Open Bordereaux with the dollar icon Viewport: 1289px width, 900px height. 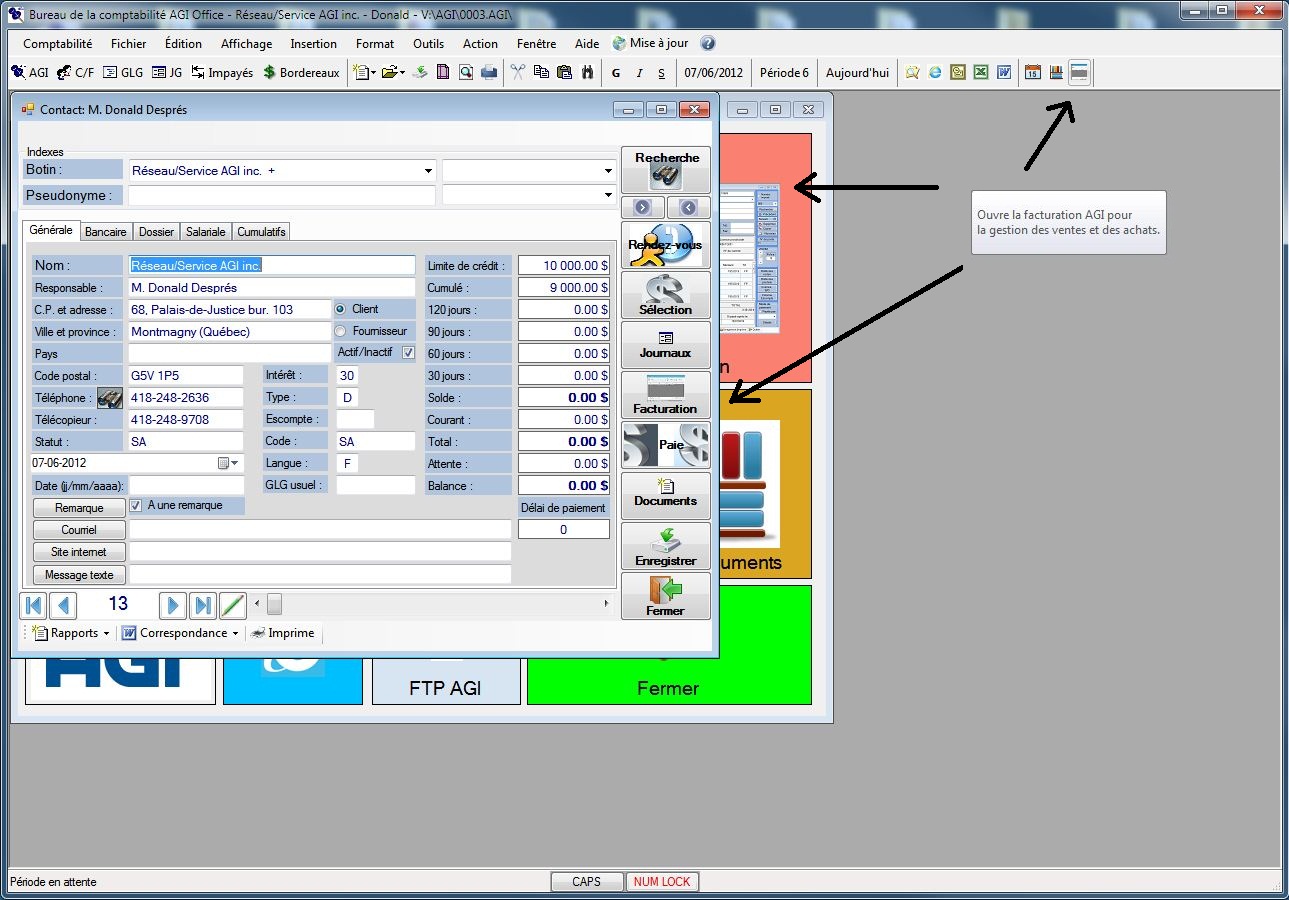(x=301, y=73)
